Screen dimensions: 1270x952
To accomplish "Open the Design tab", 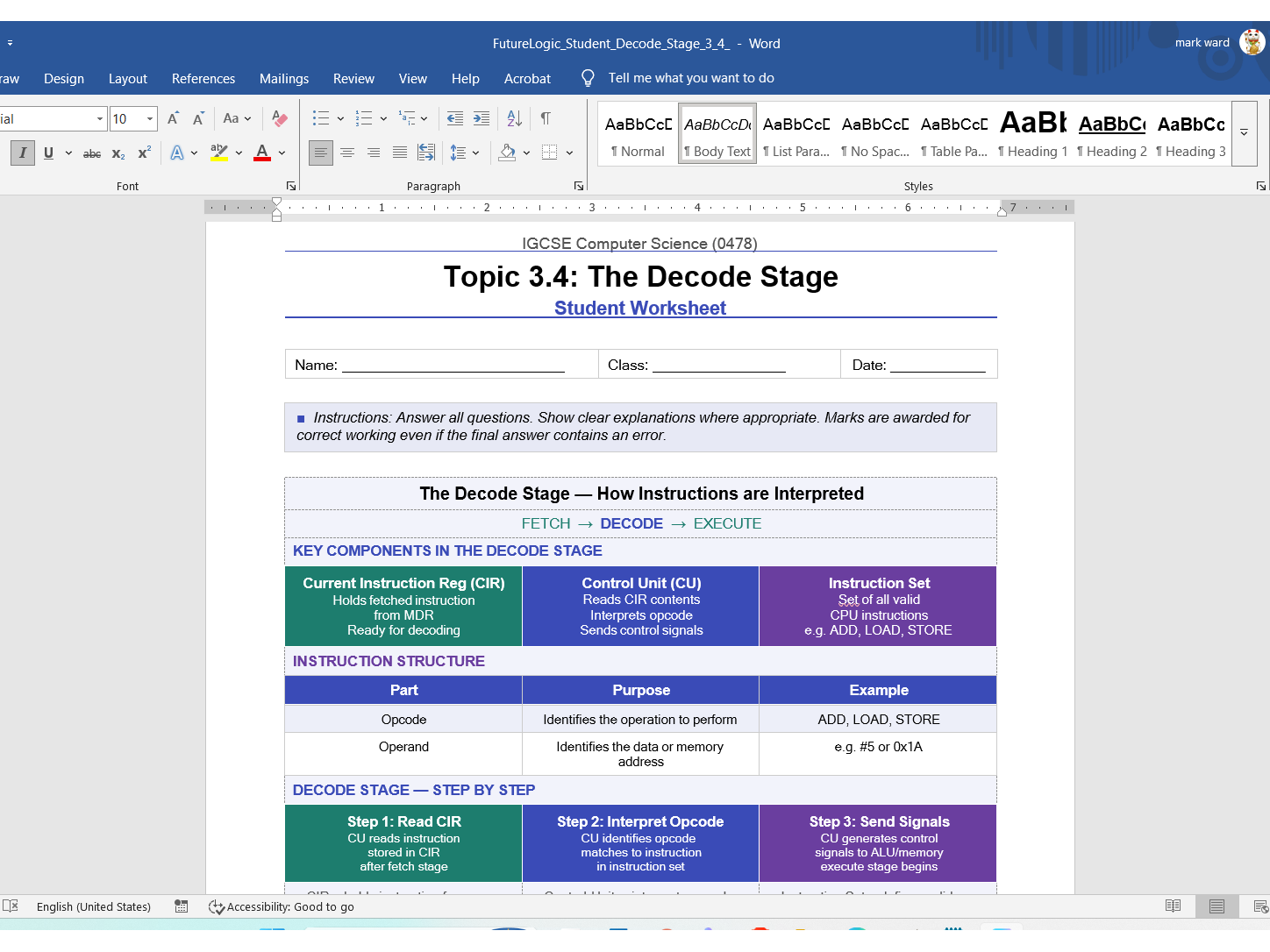I will tap(64, 78).
